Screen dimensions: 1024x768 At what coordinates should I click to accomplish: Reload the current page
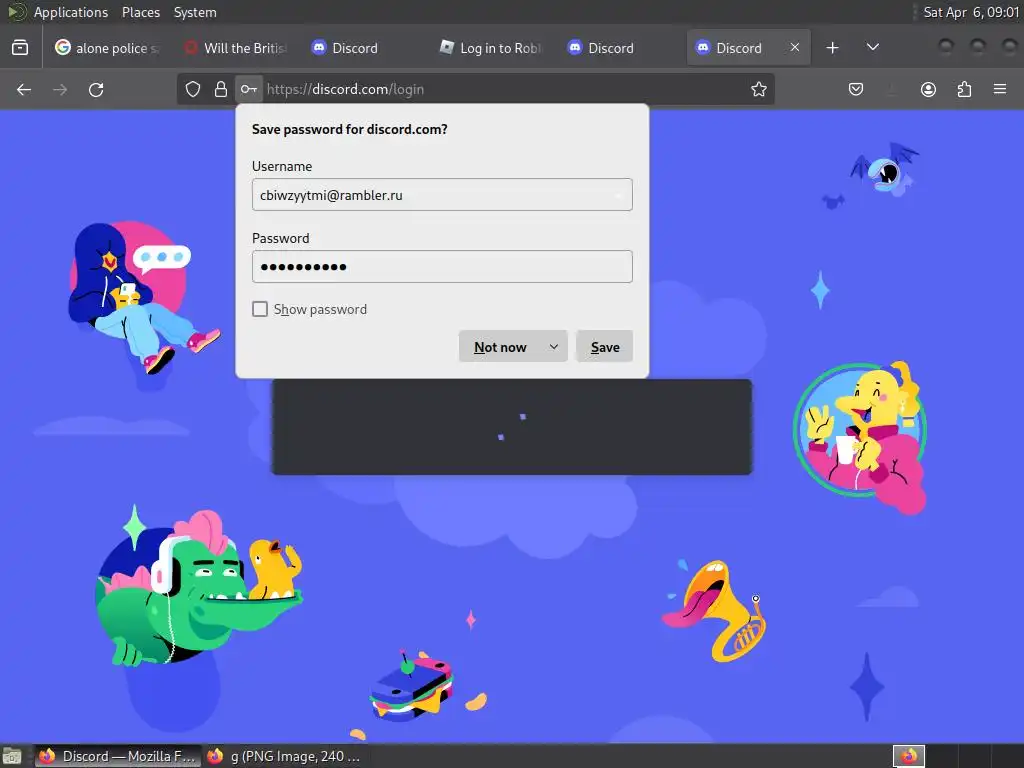pyautogui.click(x=97, y=89)
